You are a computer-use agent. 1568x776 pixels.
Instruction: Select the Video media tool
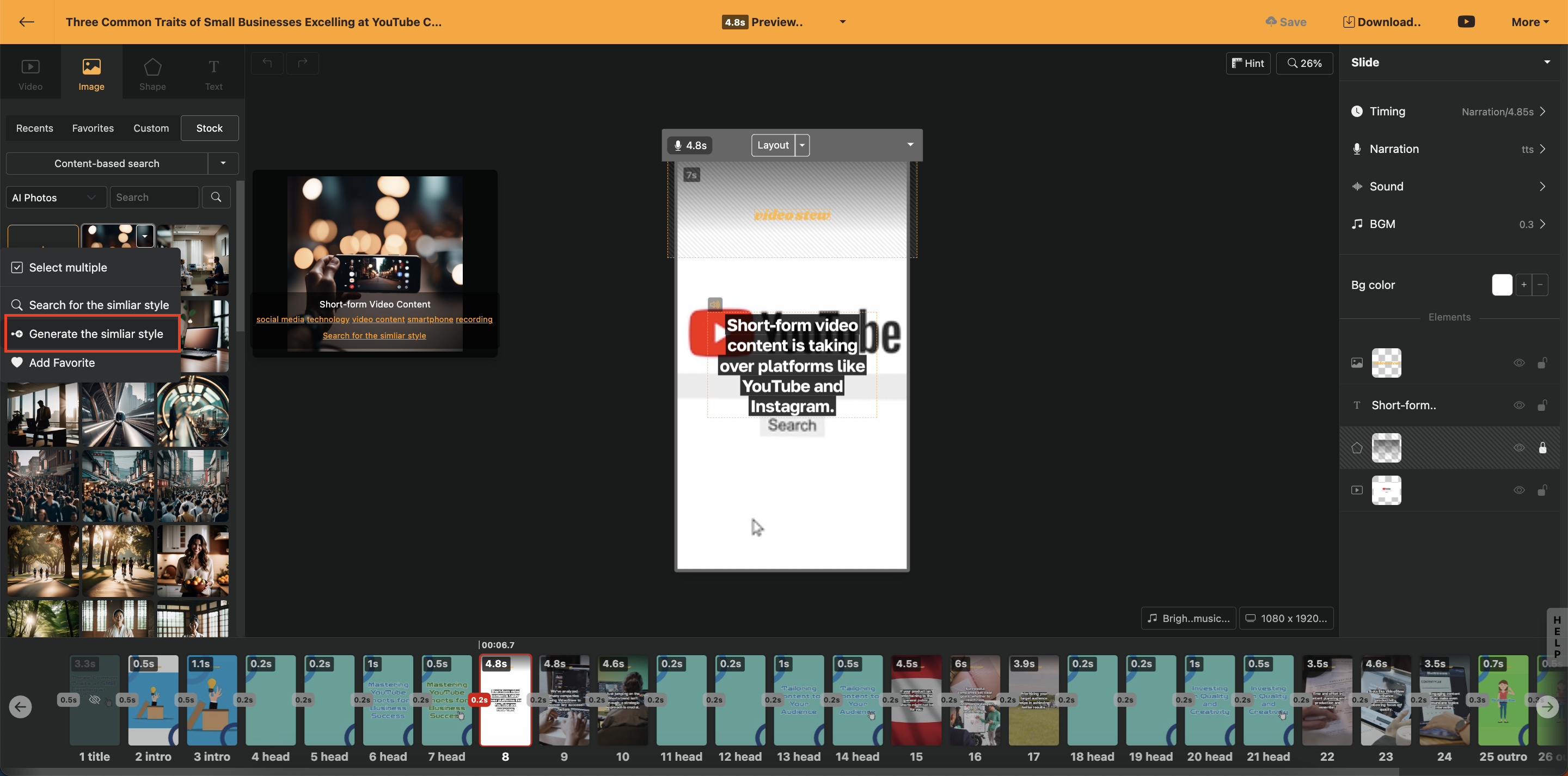(30, 73)
